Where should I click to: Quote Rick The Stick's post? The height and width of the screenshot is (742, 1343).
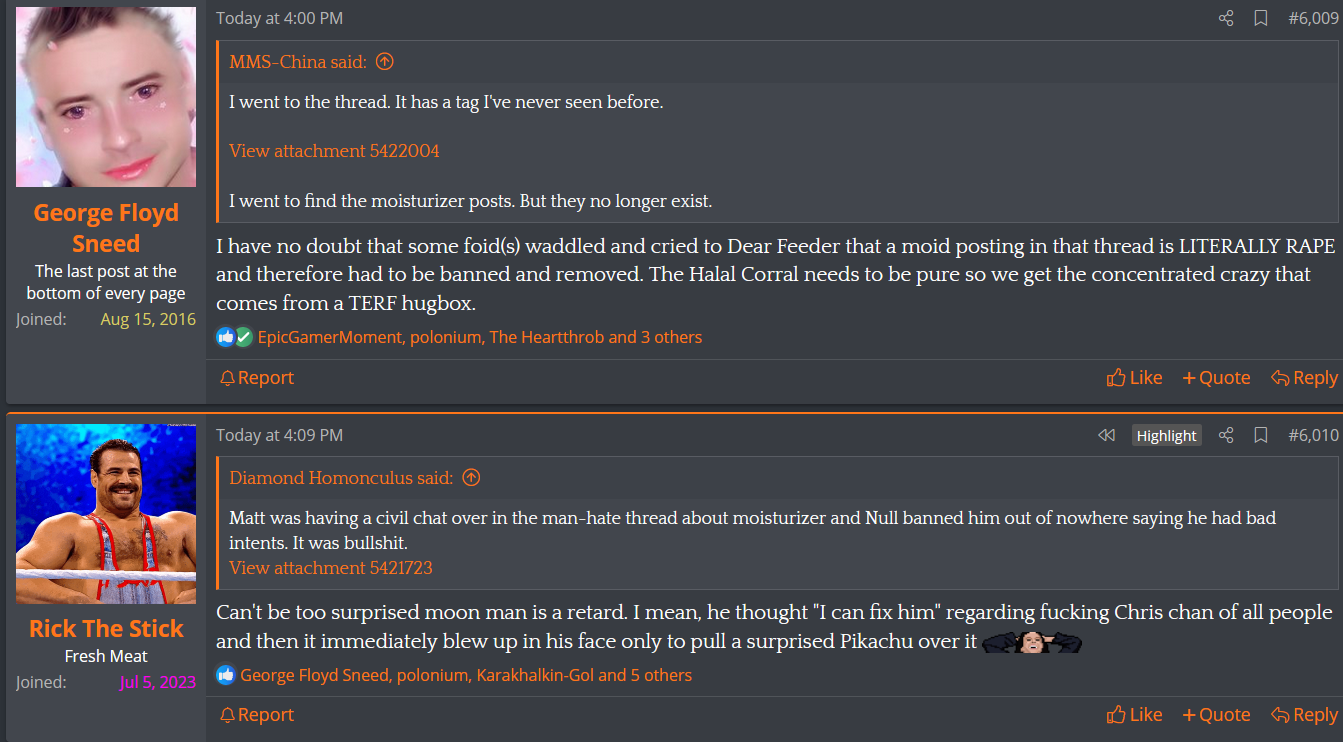(x=1216, y=715)
